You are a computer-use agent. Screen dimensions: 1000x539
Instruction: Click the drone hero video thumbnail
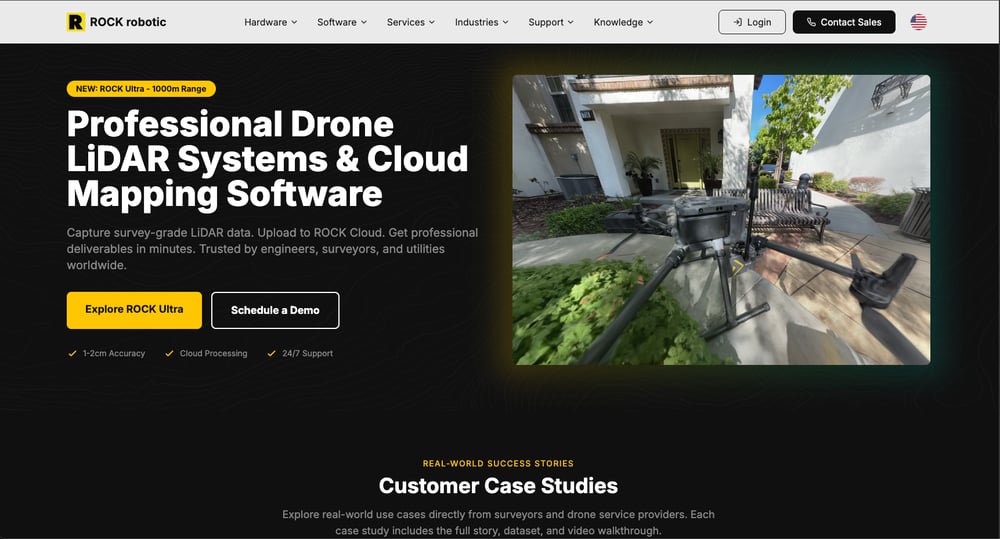(721, 219)
